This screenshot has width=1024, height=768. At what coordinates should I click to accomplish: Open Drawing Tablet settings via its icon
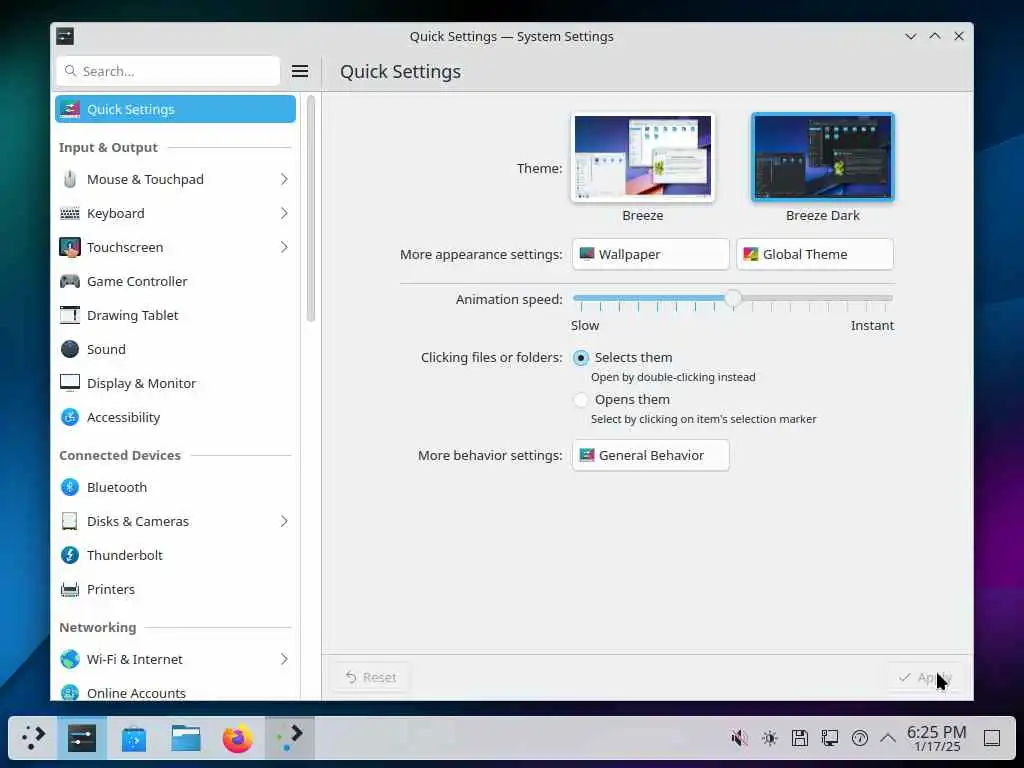[x=70, y=315]
